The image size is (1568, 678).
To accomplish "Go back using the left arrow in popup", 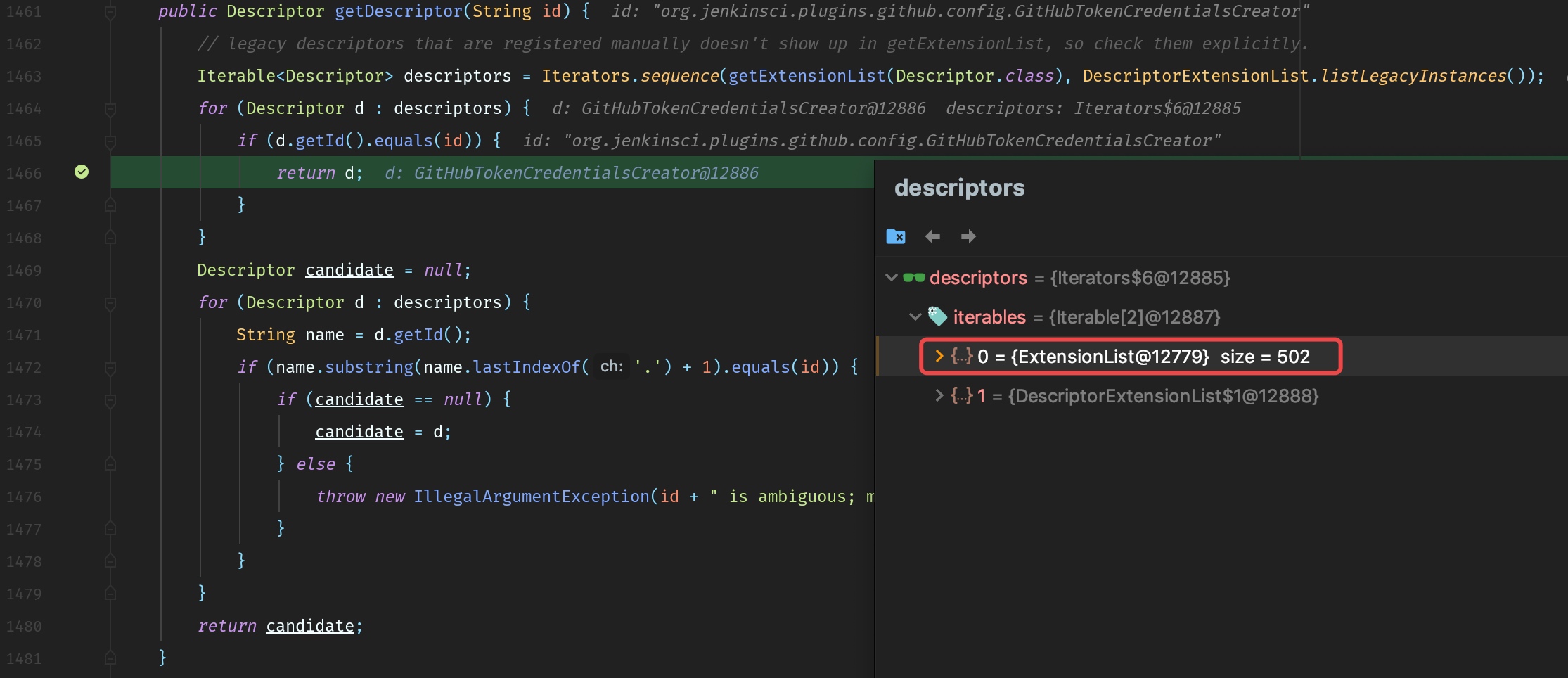I will [x=932, y=236].
